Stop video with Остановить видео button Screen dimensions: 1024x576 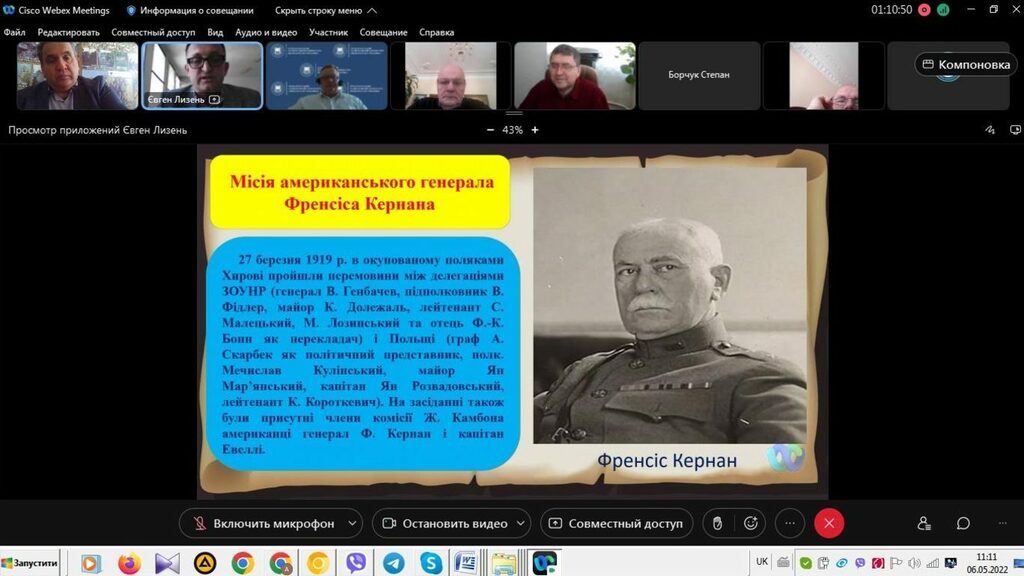coord(445,523)
